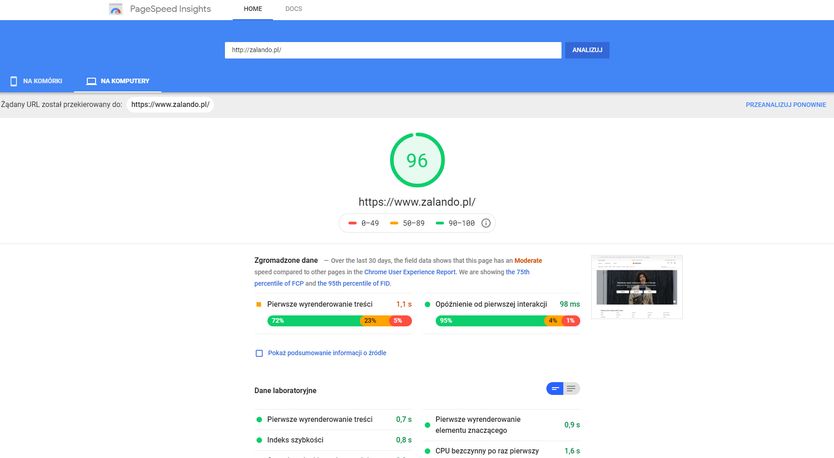The height and width of the screenshot is (458, 834).
Task: Click the laptop icon beside NA KOMPUTERY
Action: pyautogui.click(x=91, y=81)
